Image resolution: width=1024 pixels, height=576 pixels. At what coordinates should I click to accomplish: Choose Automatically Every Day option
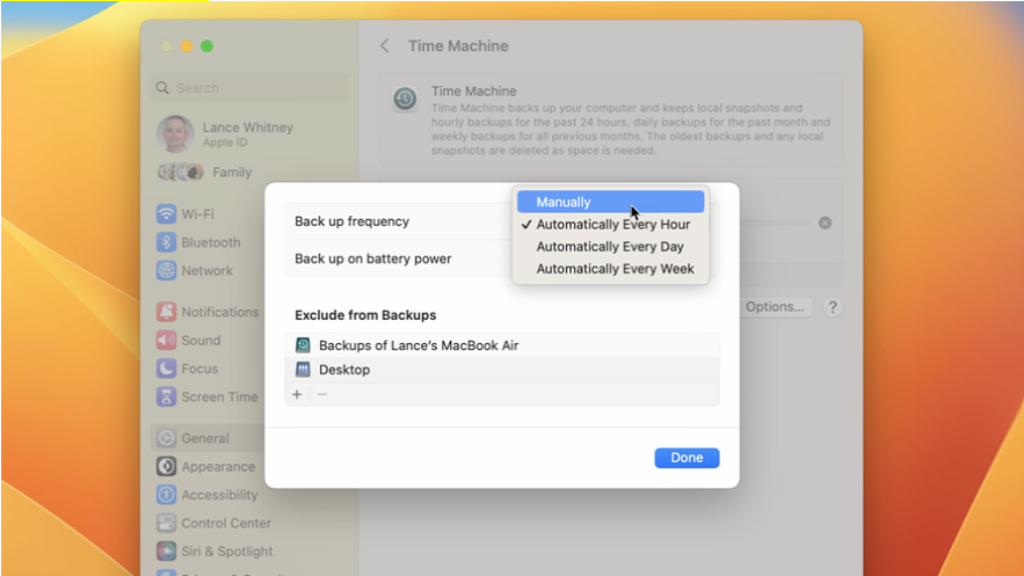(x=611, y=246)
